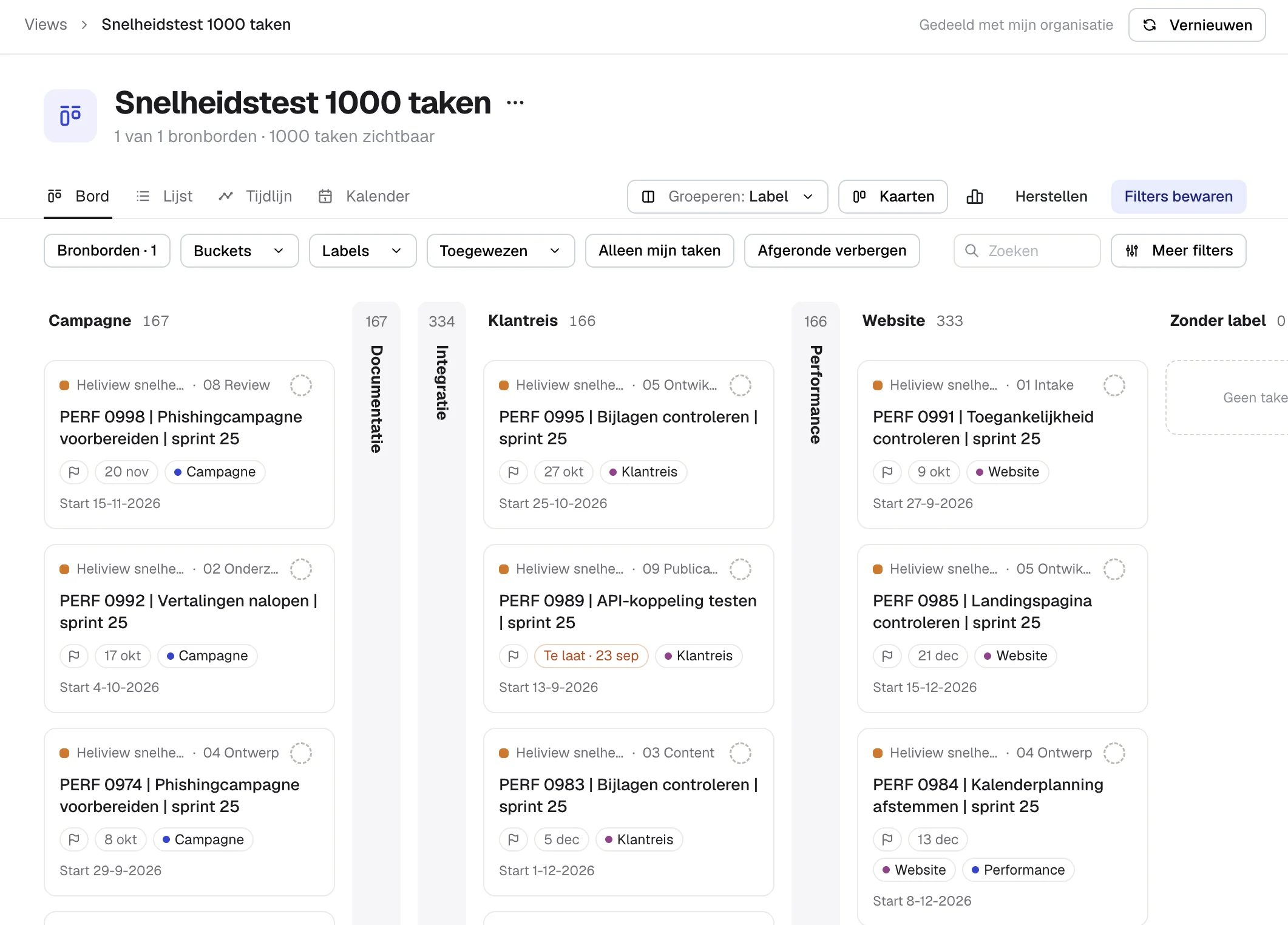The width and height of the screenshot is (1288, 925).
Task: Click the Vernieuwen button
Action: (1197, 25)
